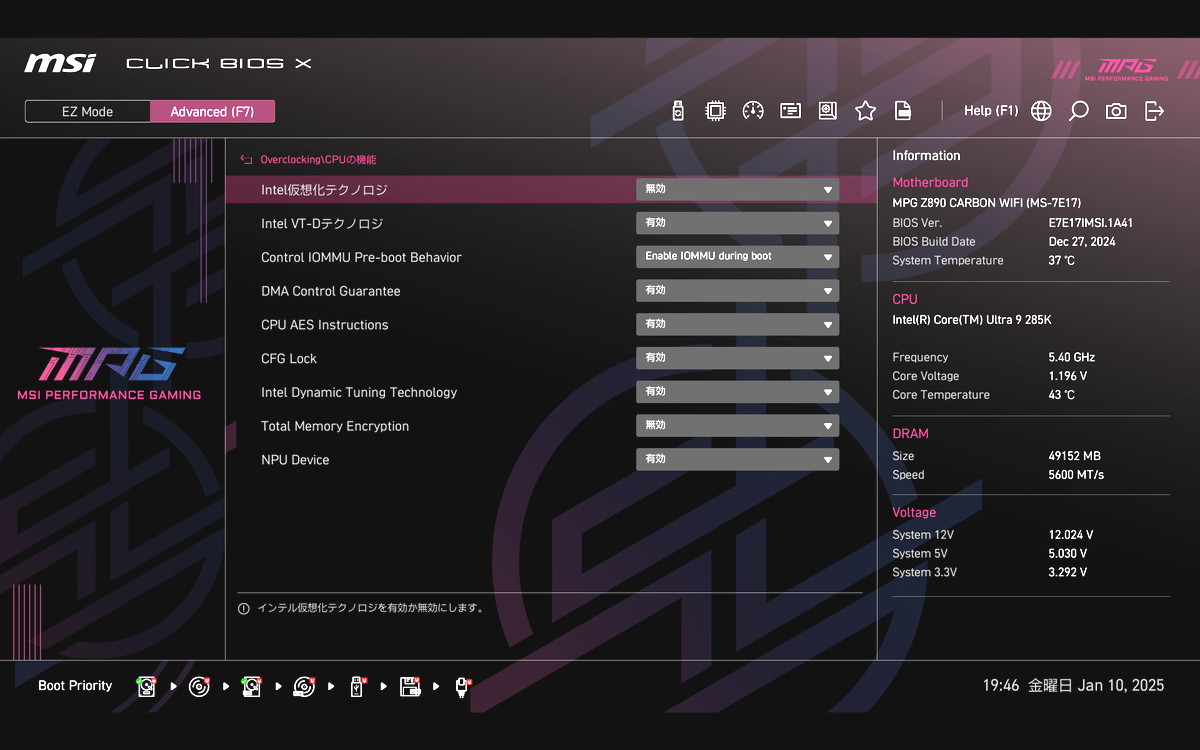
Task: Select the floppy disk boot device
Action: pyautogui.click(x=409, y=686)
